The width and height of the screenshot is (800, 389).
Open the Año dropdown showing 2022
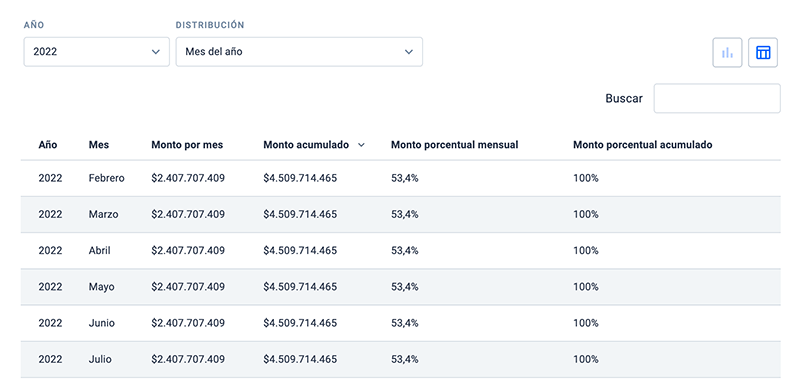point(96,52)
